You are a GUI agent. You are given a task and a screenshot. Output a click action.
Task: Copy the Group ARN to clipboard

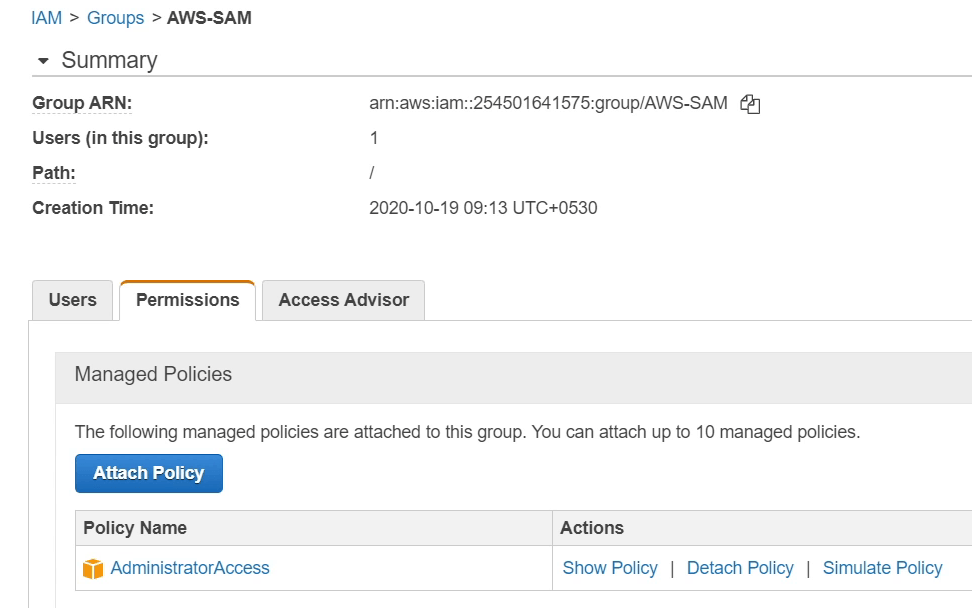click(x=750, y=103)
